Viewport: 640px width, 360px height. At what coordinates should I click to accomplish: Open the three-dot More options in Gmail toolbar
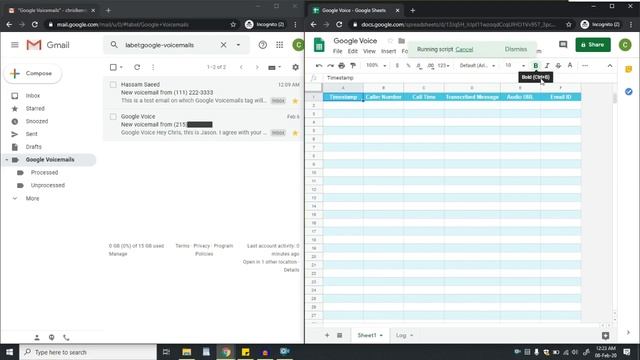coord(153,67)
